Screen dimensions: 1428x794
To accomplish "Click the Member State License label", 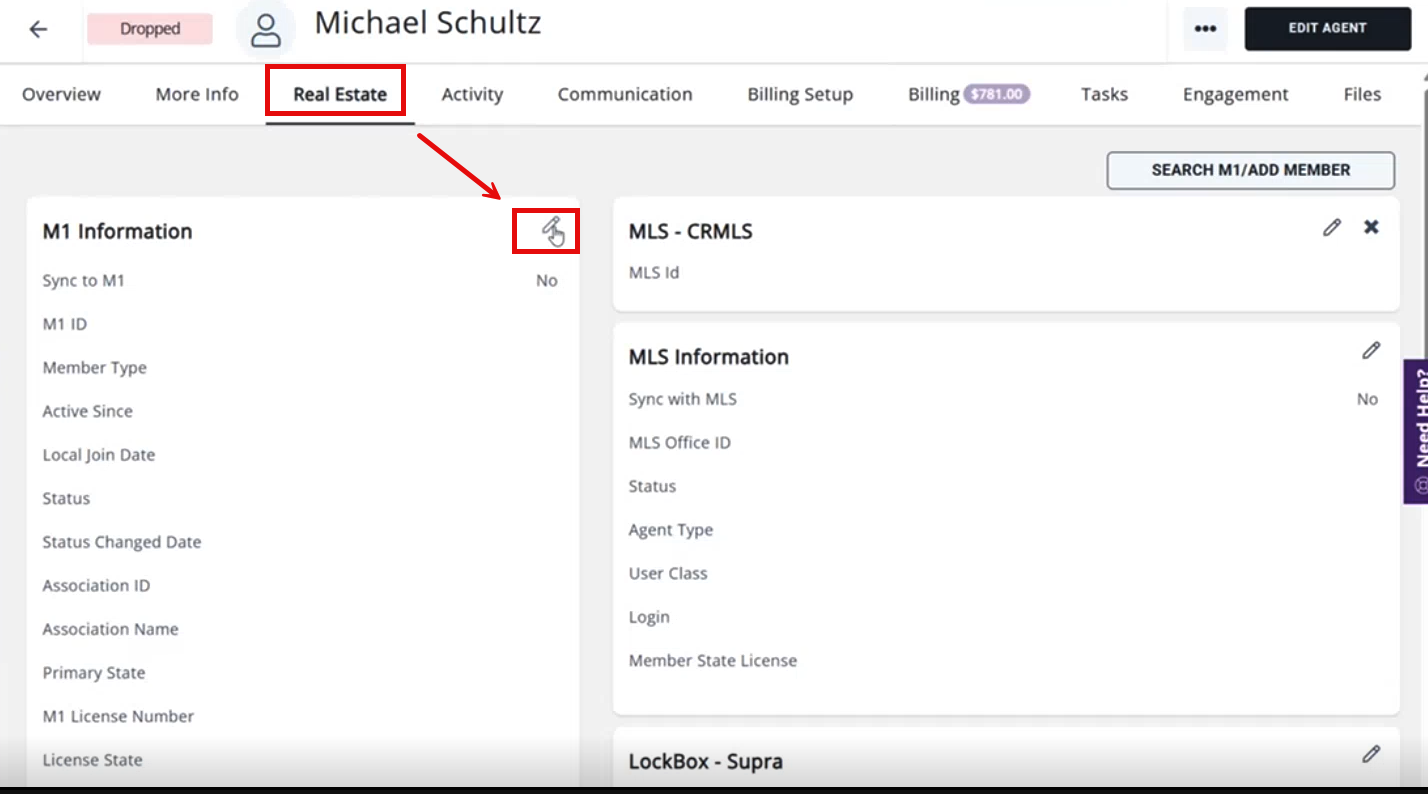I will (713, 661).
